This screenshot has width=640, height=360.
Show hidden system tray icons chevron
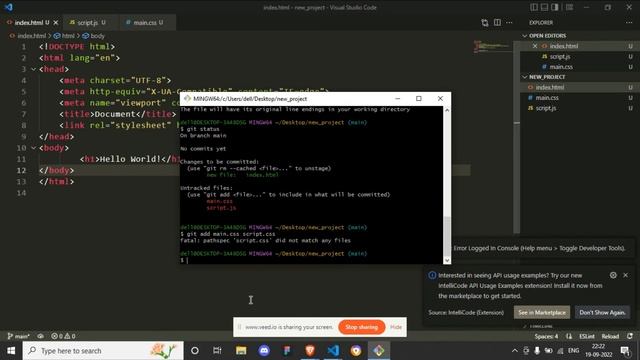pyautogui.click(x=515, y=350)
